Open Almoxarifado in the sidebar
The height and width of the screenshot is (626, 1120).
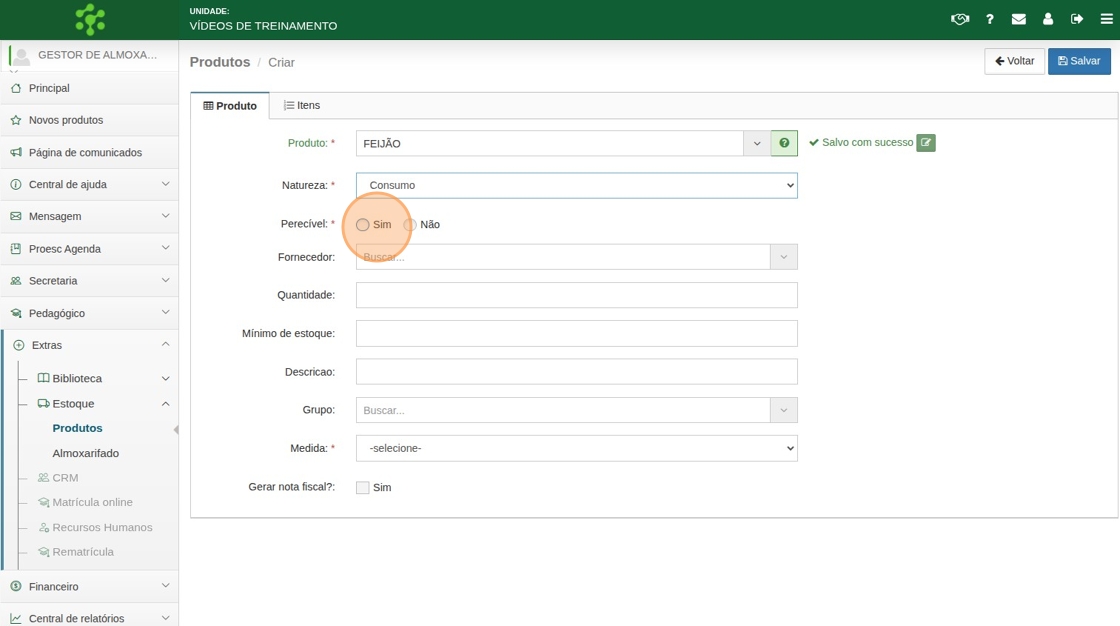tap(85, 453)
